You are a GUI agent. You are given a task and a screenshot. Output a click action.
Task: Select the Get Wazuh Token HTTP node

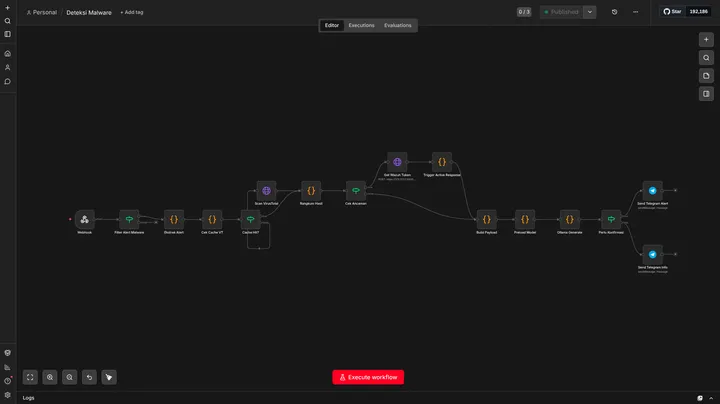click(x=397, y=162)
